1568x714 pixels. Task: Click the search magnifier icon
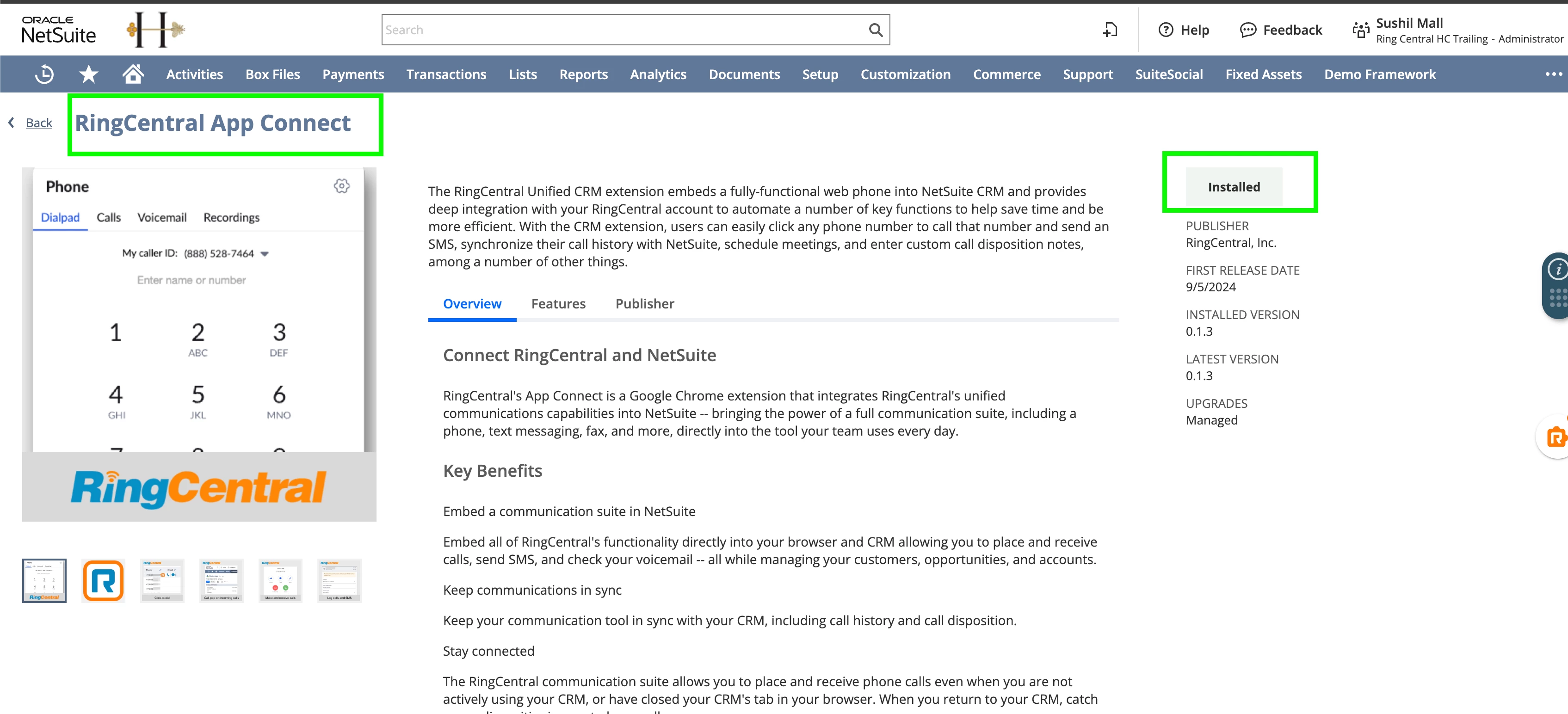click(x=875, y=30)
